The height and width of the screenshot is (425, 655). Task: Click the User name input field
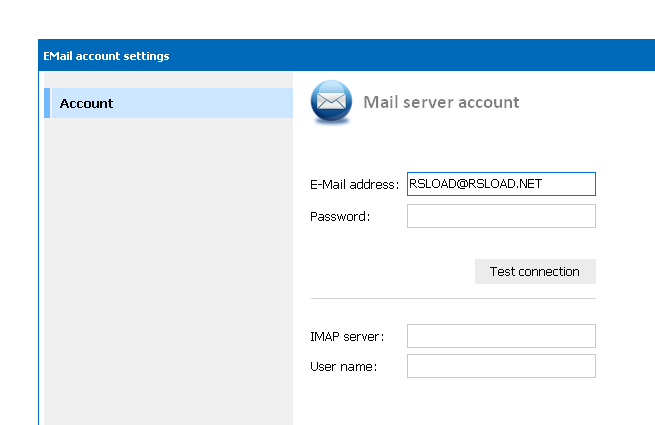500,366
